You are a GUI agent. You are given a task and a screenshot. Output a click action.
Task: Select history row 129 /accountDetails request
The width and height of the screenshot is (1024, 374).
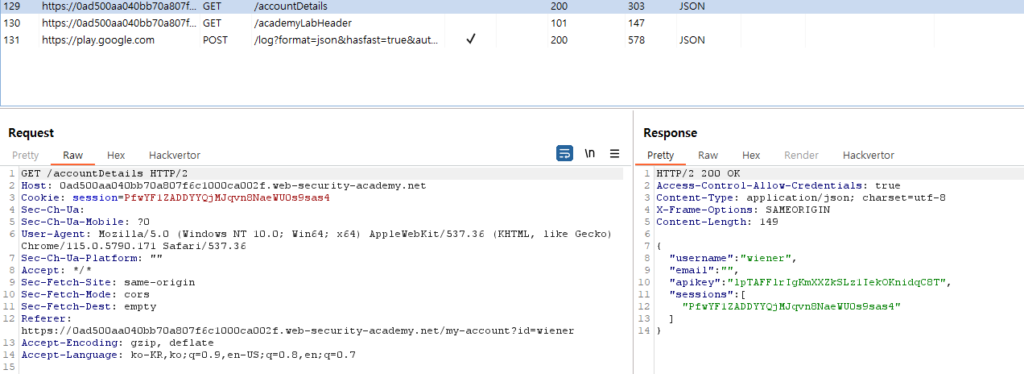coord(512,7)
